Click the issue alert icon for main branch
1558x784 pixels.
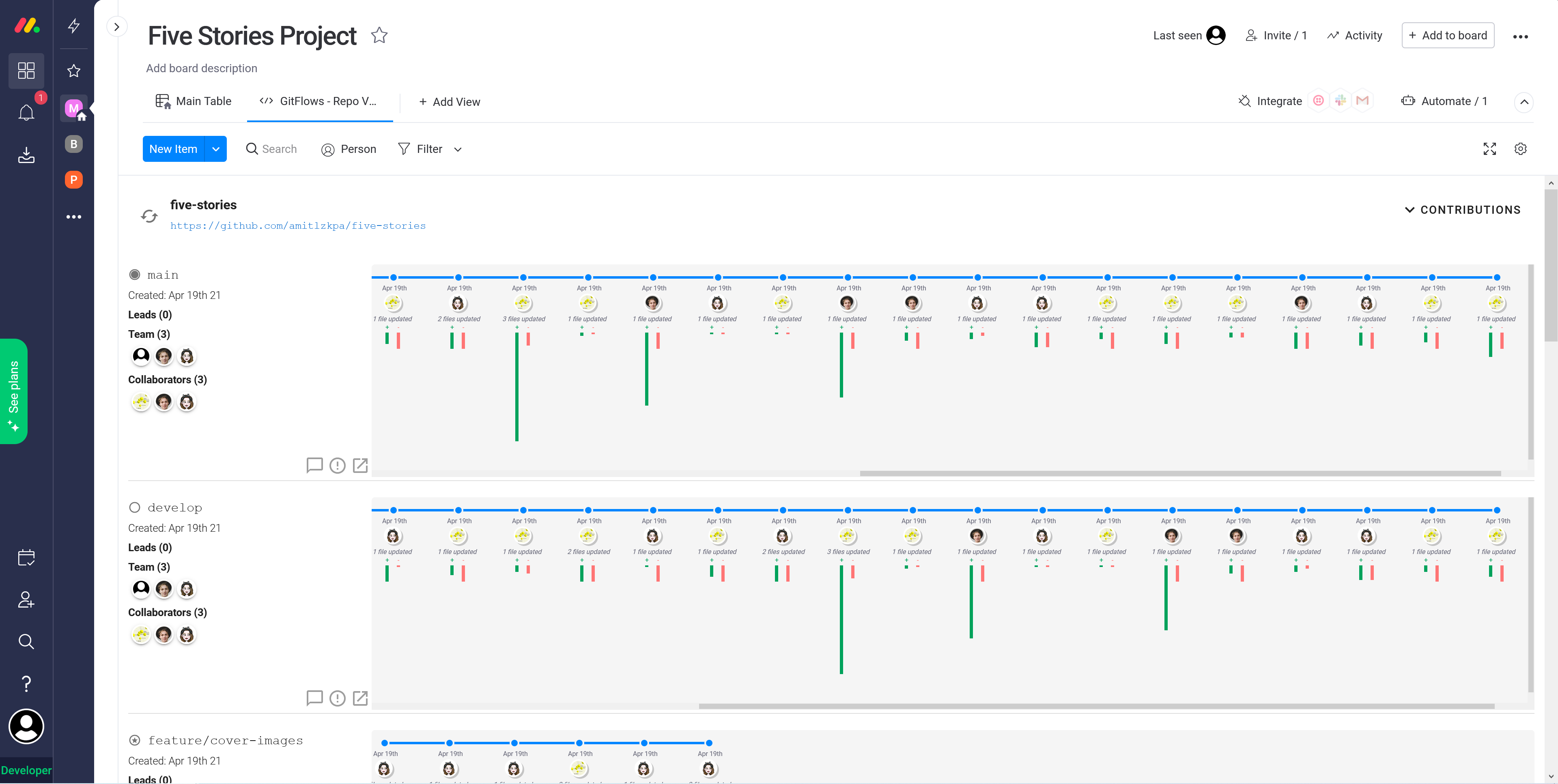(338, 465)
